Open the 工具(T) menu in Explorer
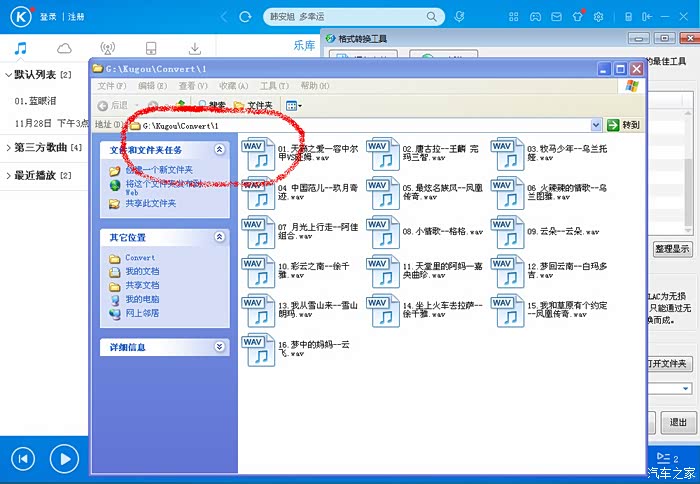Image resolution: width=700 pixels, height=484 pixels. [x=274, y=86]
